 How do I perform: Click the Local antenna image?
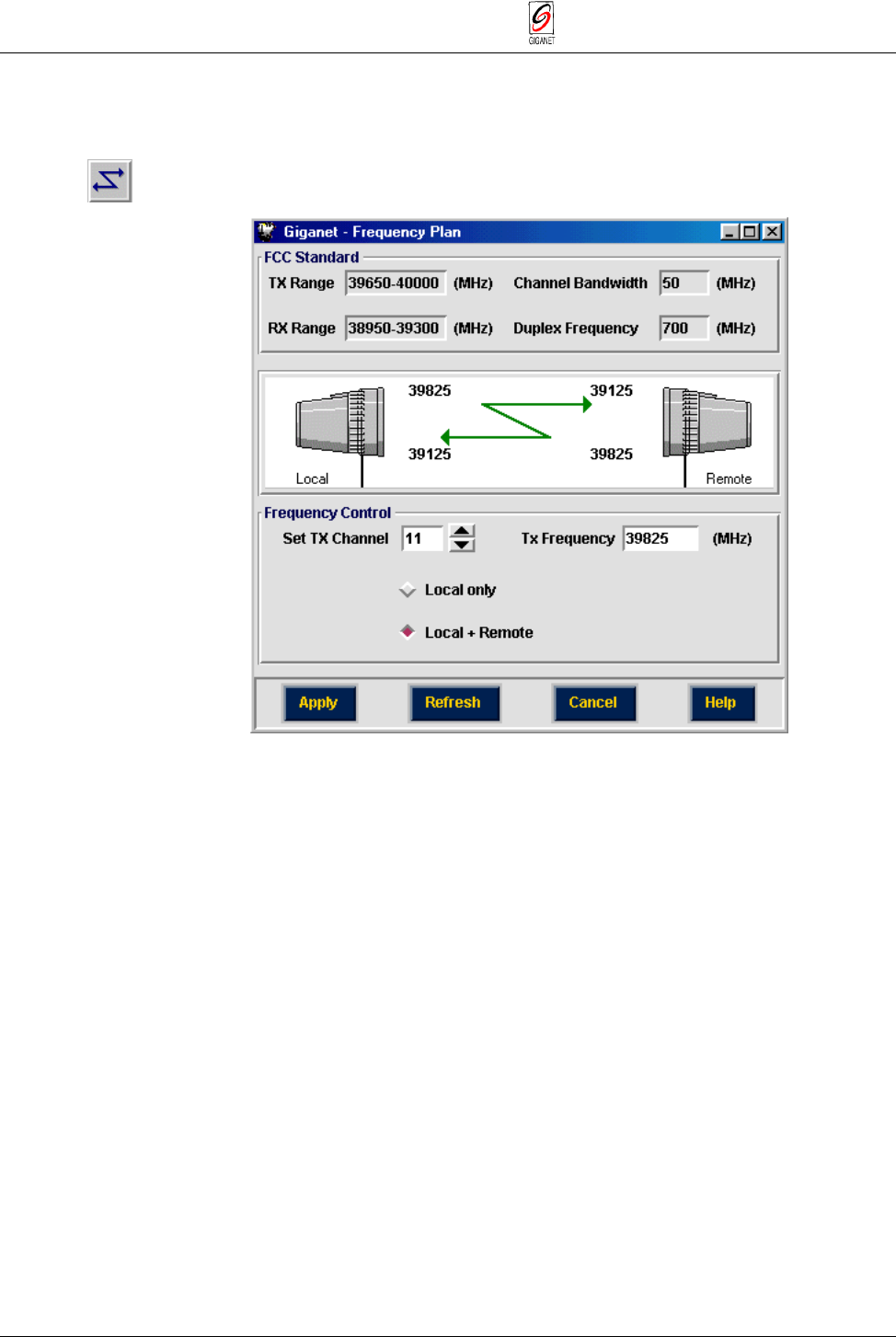[339, 423]
